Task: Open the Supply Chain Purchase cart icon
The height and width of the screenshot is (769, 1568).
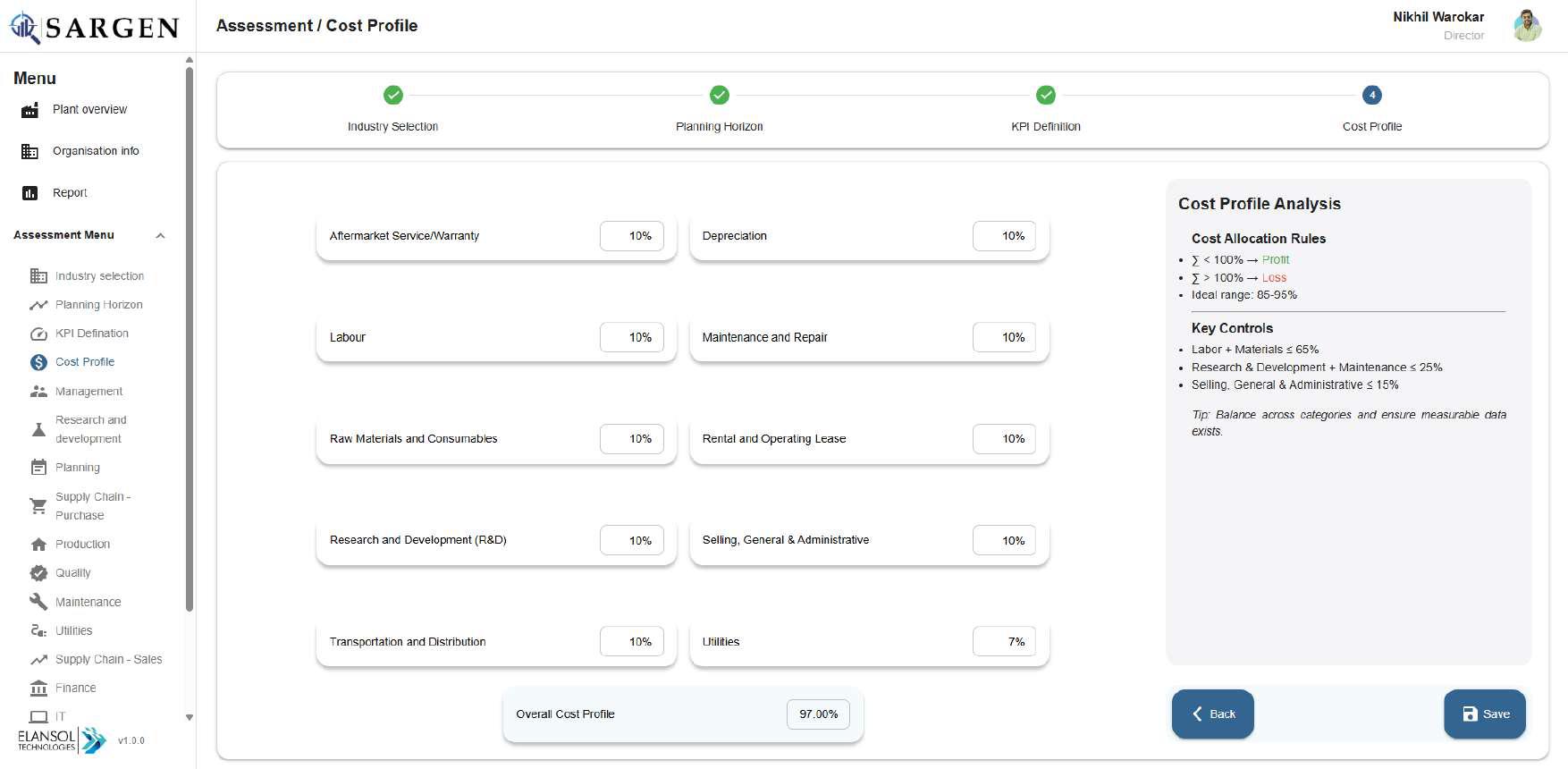Action: click(x=38, y=506)
